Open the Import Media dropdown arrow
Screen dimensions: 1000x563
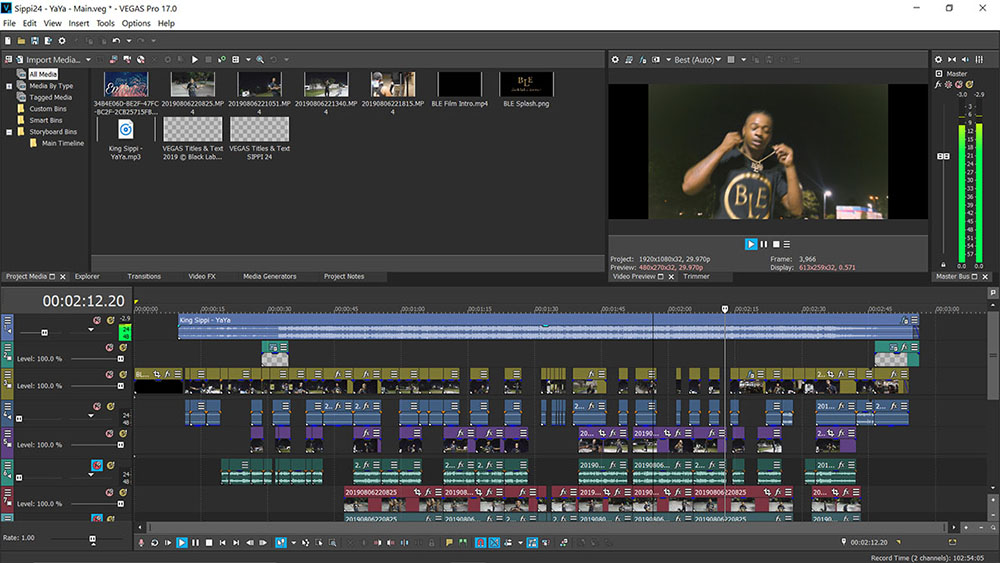88,60
